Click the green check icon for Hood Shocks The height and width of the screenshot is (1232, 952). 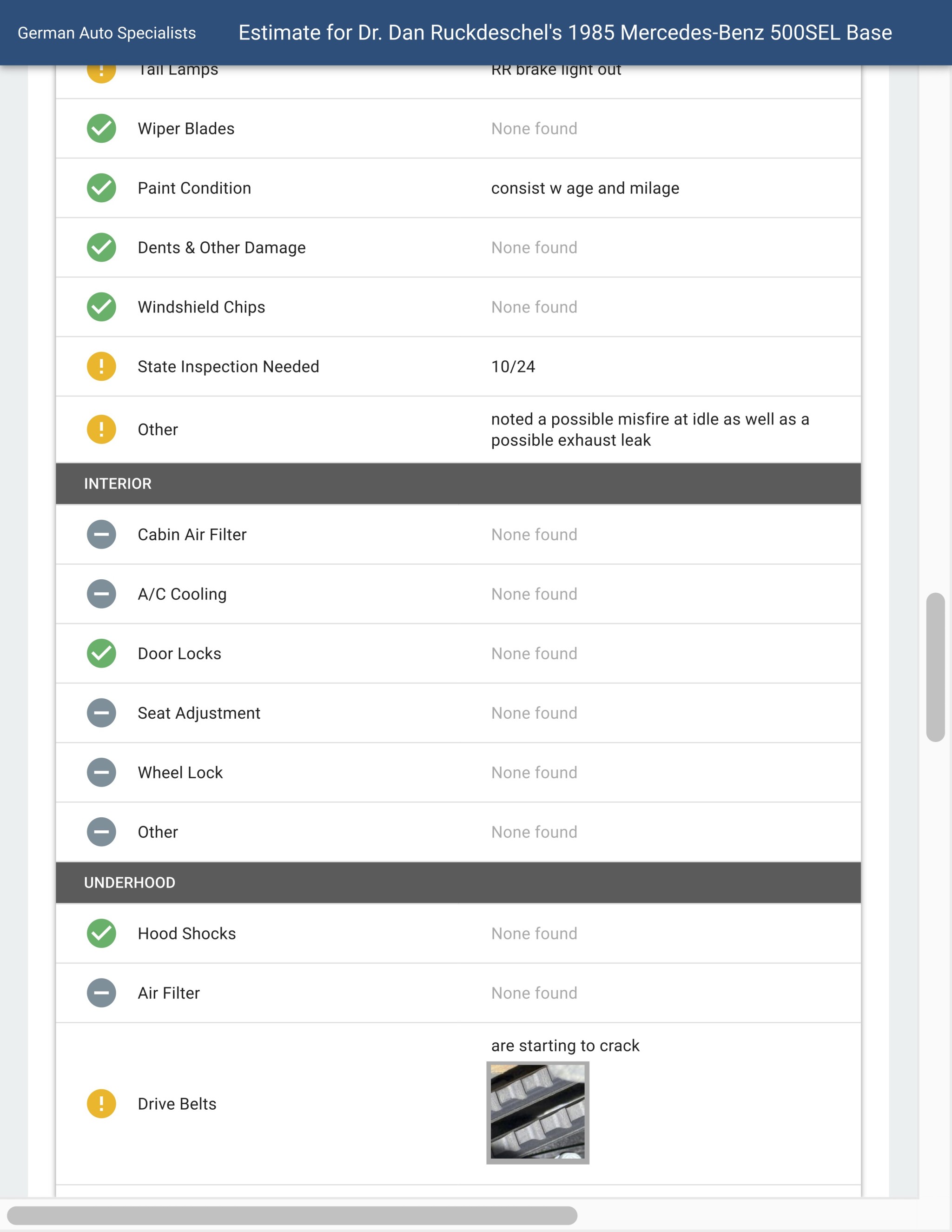101,934
